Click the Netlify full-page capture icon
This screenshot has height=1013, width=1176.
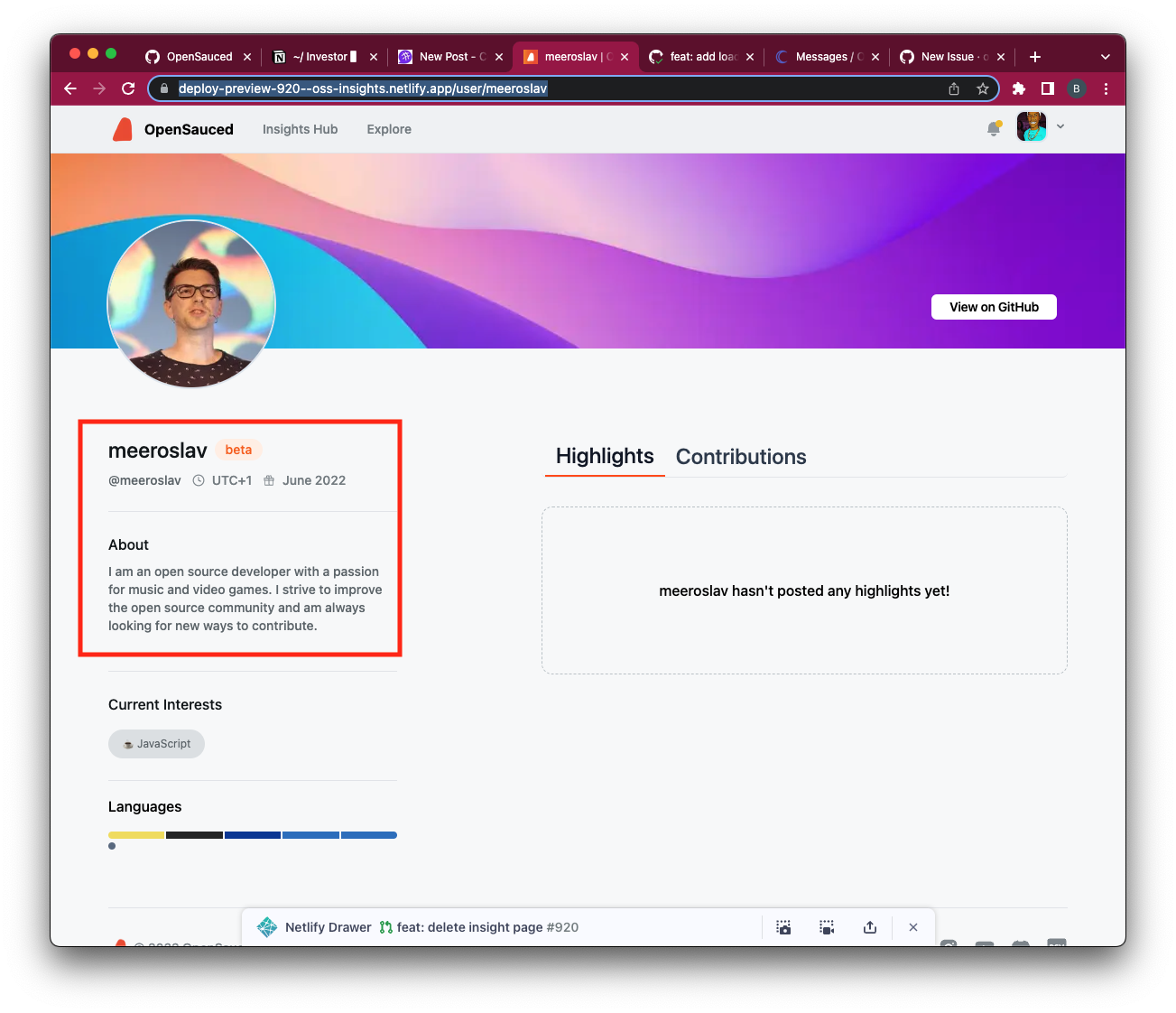826,926
